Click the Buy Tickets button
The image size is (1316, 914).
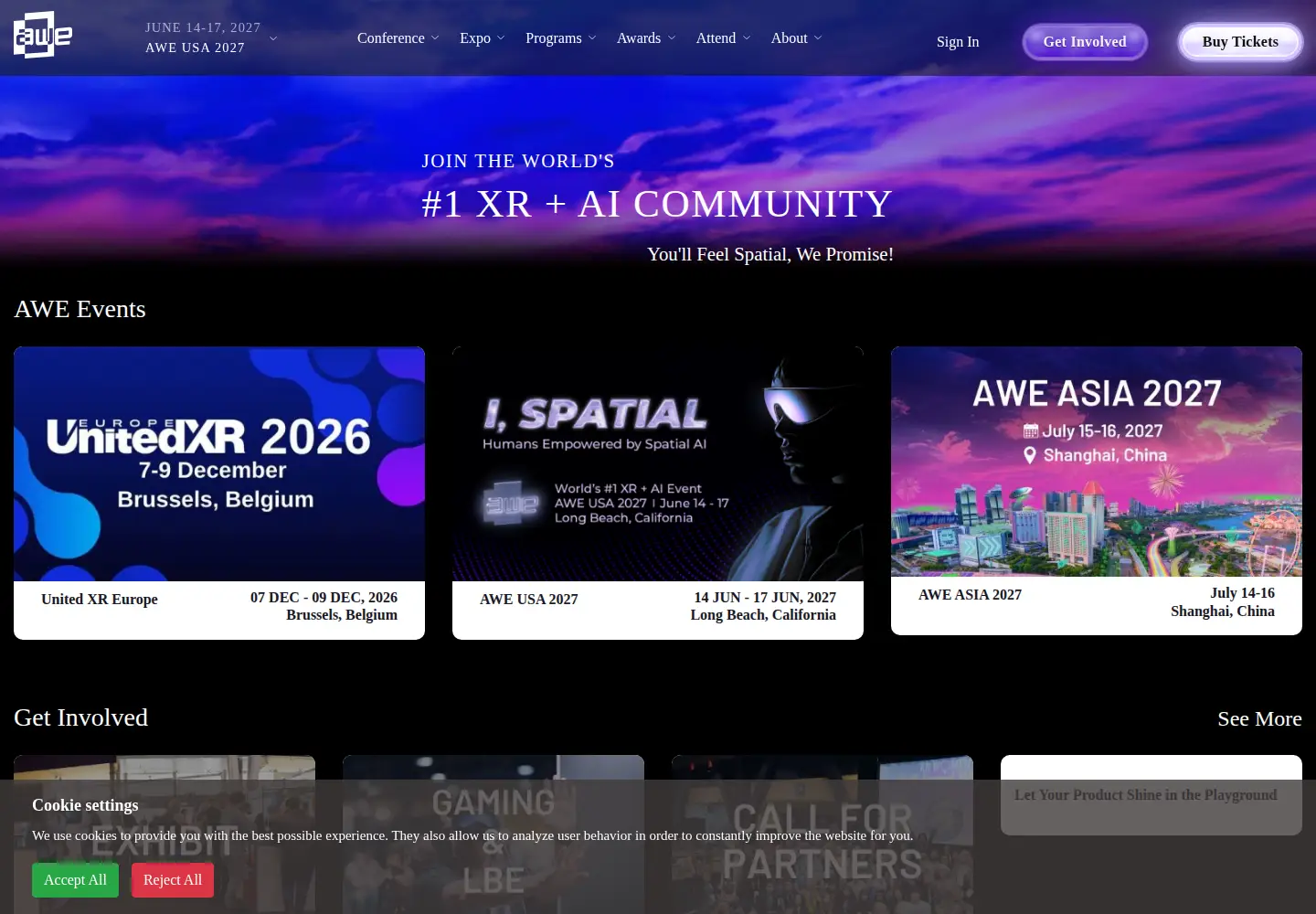coord(1240,42)
